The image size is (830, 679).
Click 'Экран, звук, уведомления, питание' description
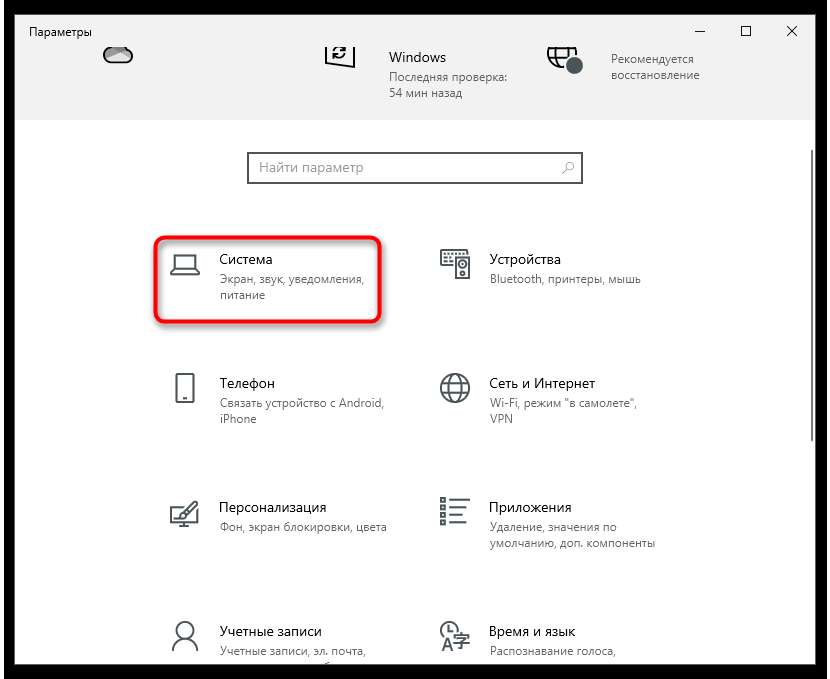(292, 287)
